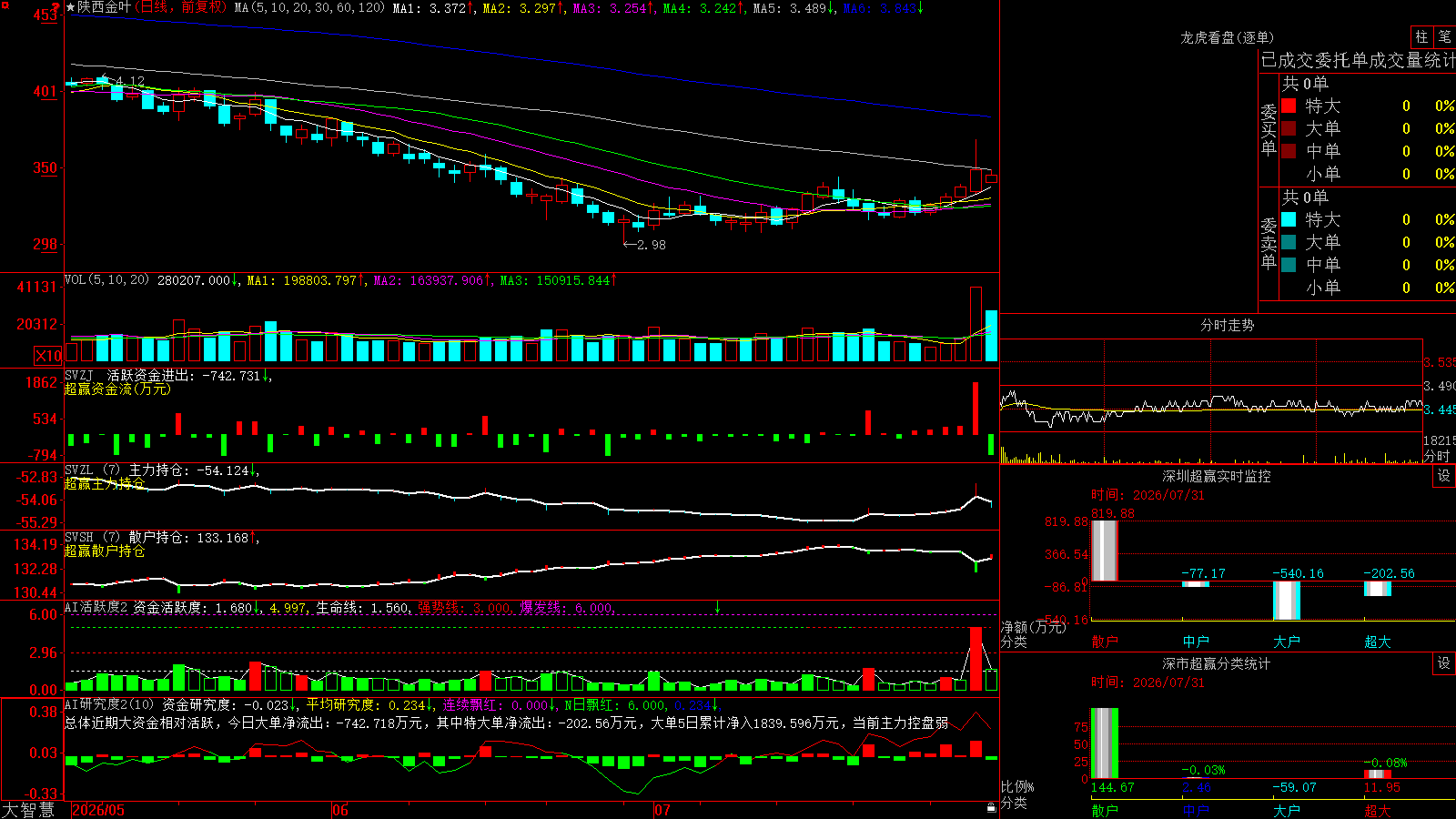Switch to 笔 tick display mode
Viewport: 1456px width, 819px height.
point(1444,36)
